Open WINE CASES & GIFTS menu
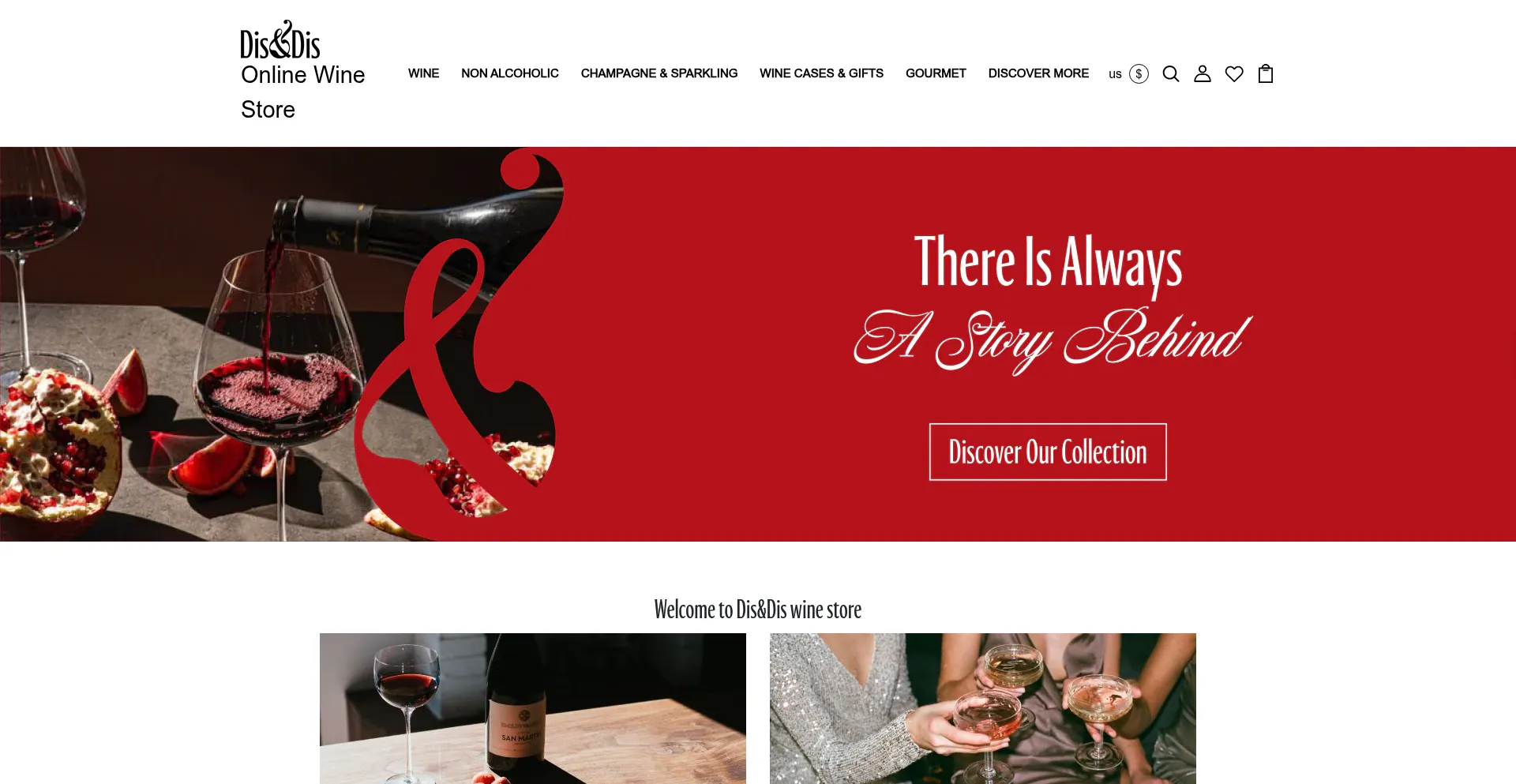This screenshot has width=1516, height=784. 821,73
